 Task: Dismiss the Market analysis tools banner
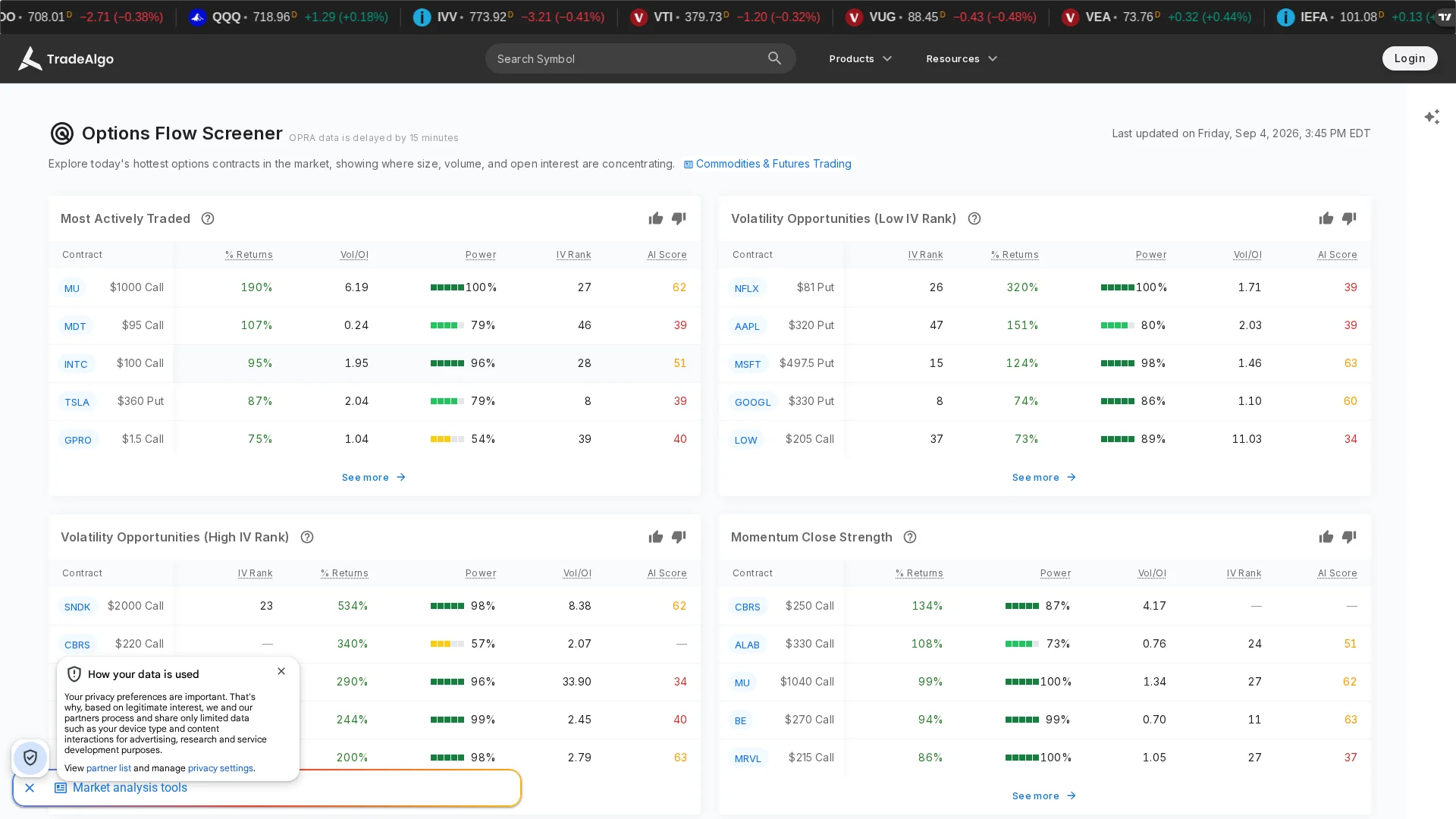pos(30,788)
